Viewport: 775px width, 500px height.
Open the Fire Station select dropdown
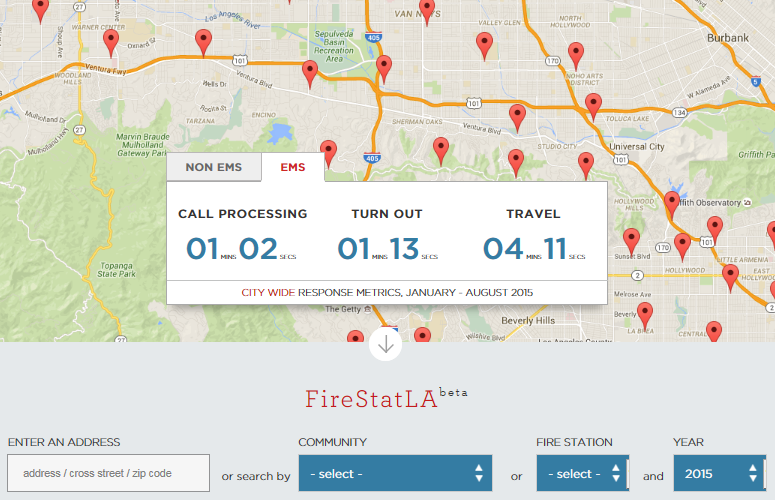click(x=583, y=473)
